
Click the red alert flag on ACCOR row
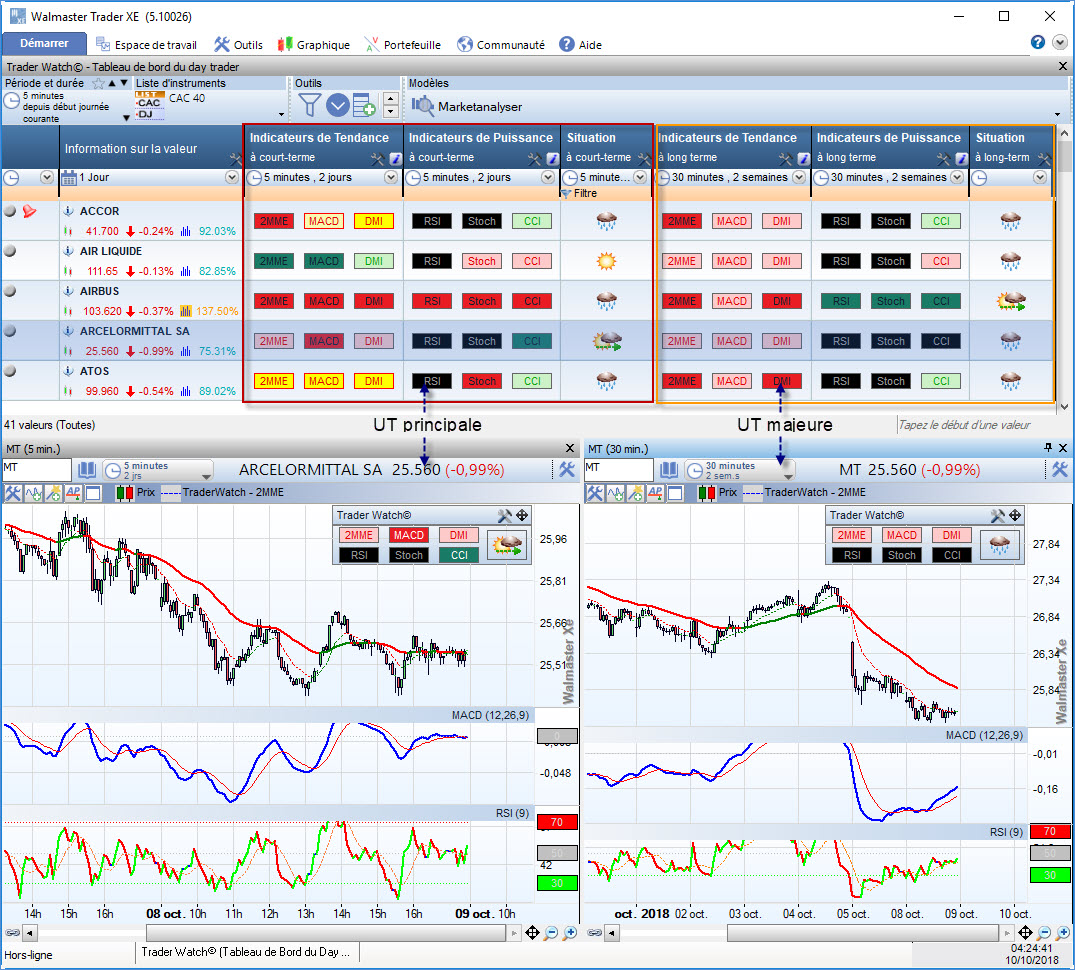click(29, 211)
